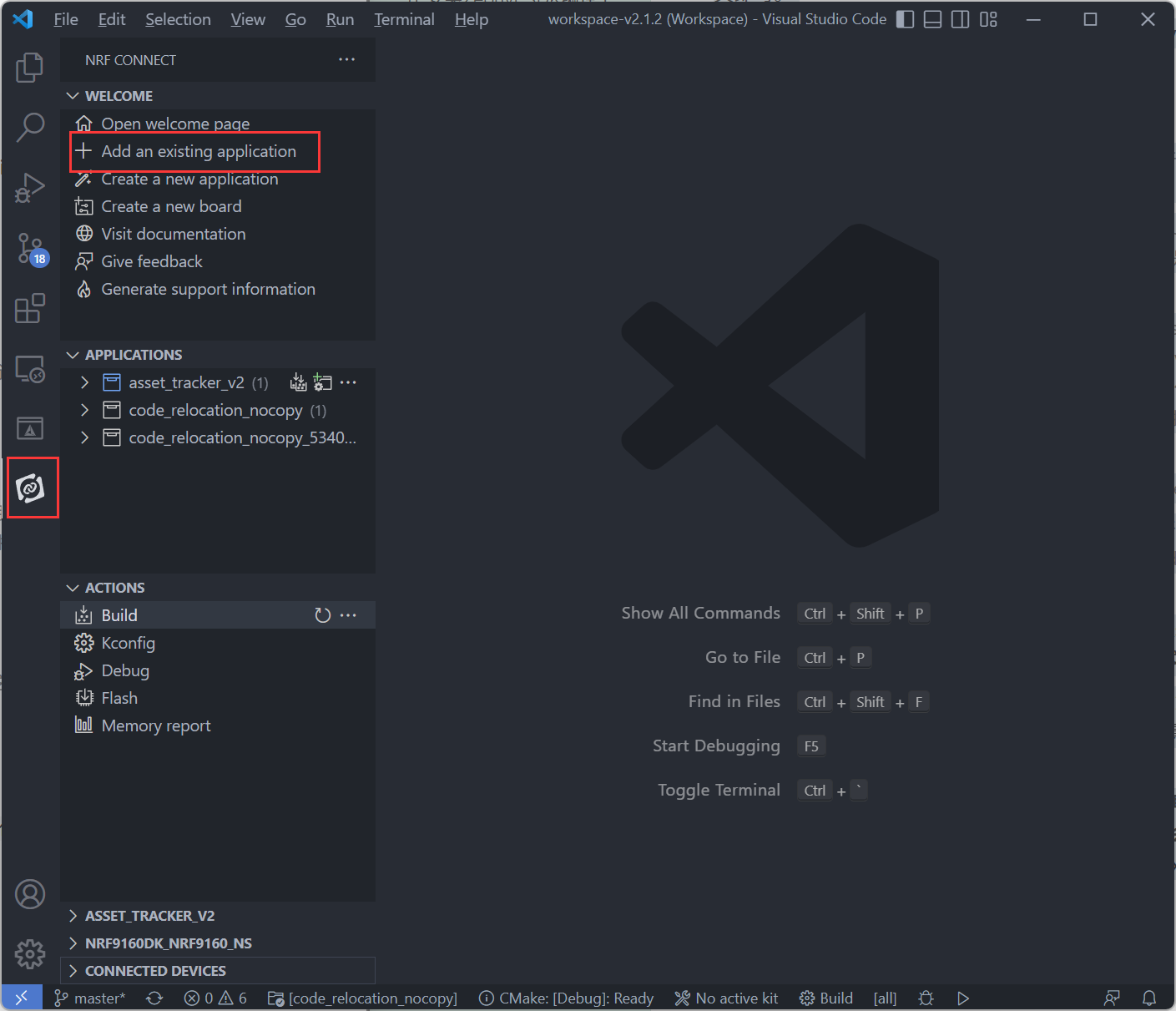This screenshot has width=1176, height=1011.
Task: Open the Terminal menu
Action: pyautogui.click(x=404, y=19)
